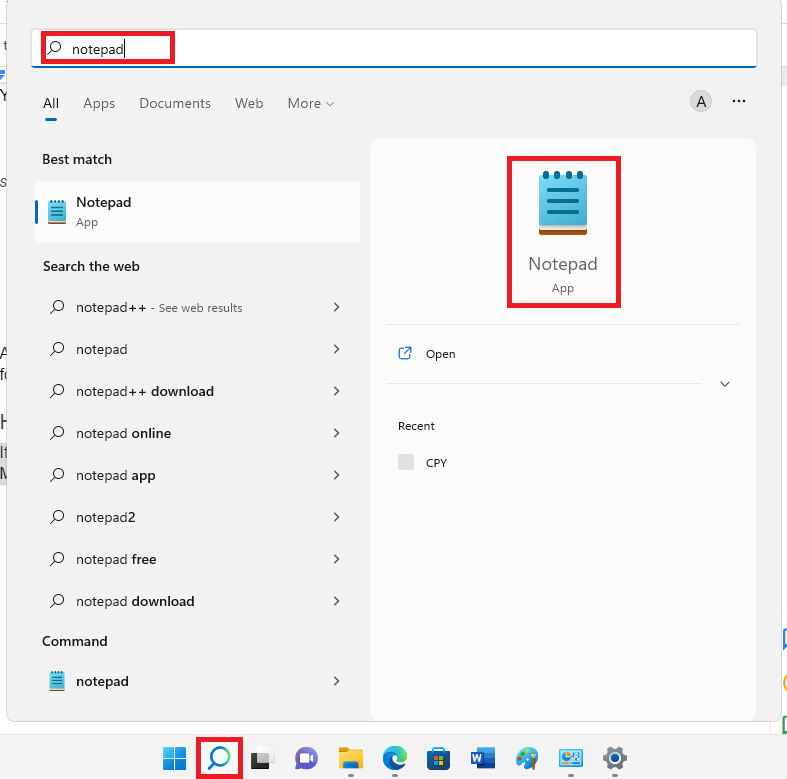Expand arrow for notepad online suggestion
The height and width of the screenshot is (779, 787).
click(x=336, y=433)
